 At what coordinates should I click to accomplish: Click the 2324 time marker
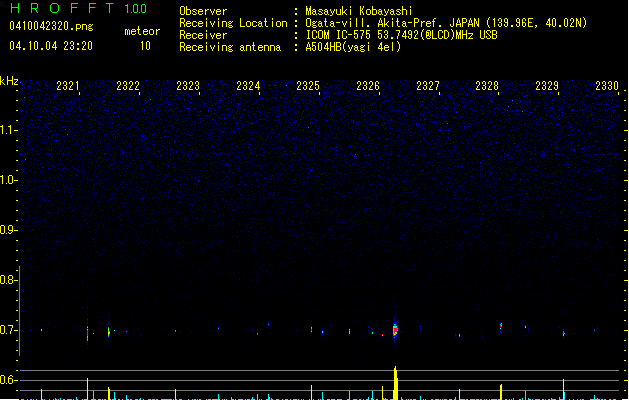tap(248, 86)
